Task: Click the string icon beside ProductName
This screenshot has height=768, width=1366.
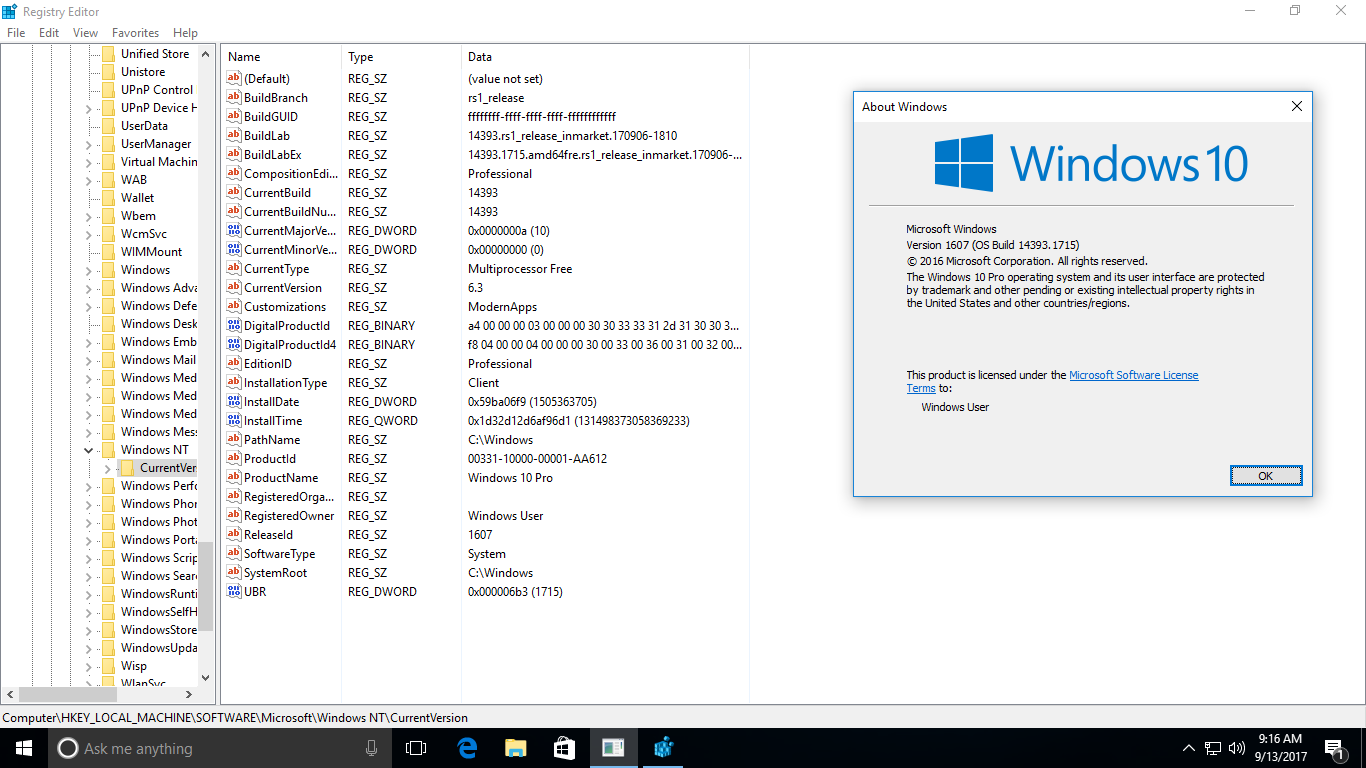Action: pyautogui.click(x=234, y=478)
